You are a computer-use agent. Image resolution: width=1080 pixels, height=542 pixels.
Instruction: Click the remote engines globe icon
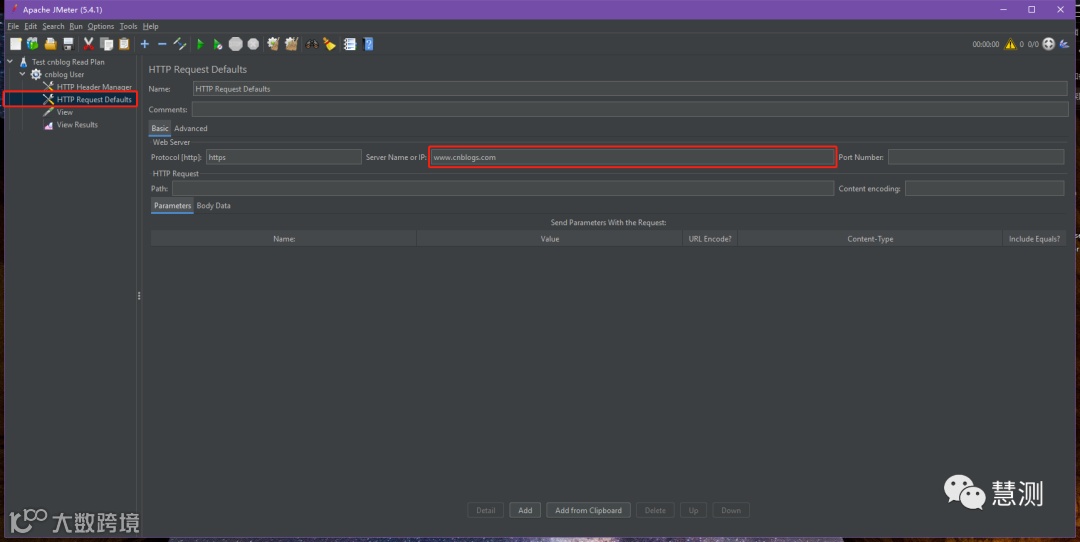click(1048, 44)
